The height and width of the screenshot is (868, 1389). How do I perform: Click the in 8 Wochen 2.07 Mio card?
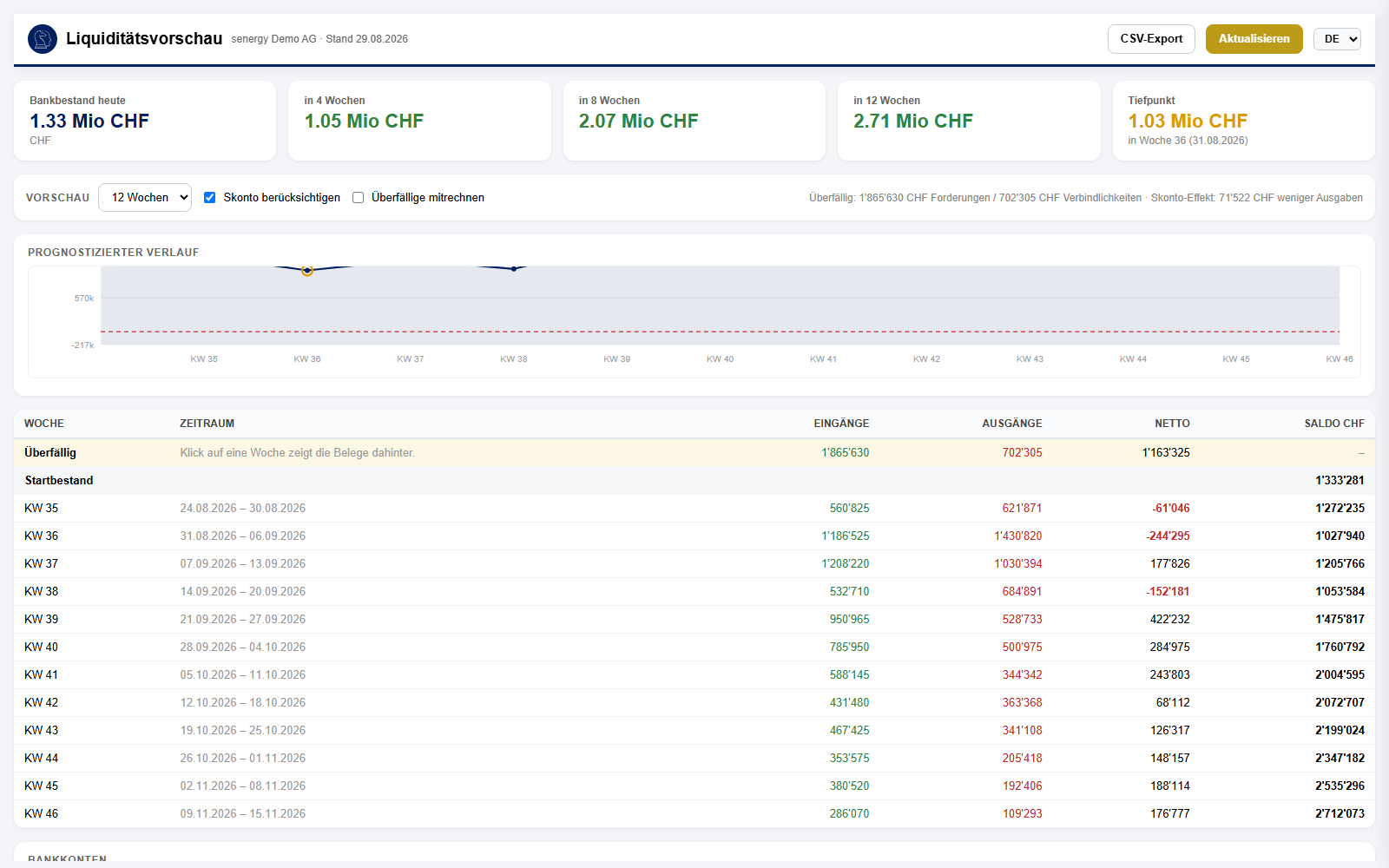click(x=694, y=121)
